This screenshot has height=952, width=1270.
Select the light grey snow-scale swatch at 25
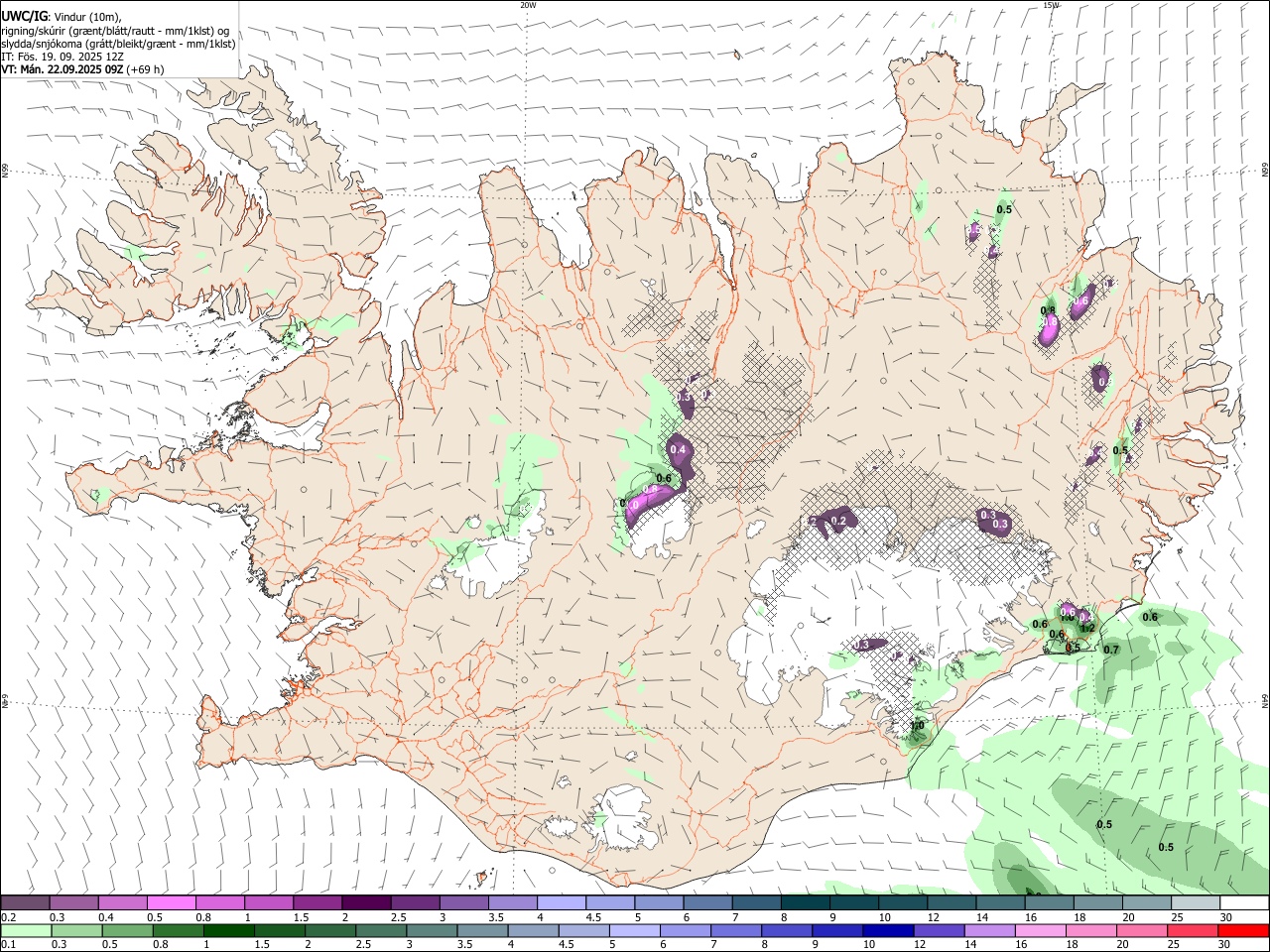[1194, 902]
